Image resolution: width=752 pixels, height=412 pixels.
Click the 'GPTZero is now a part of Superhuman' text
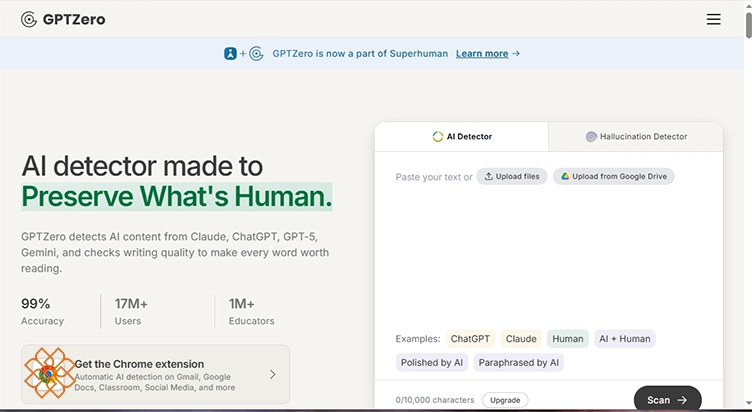360,54
